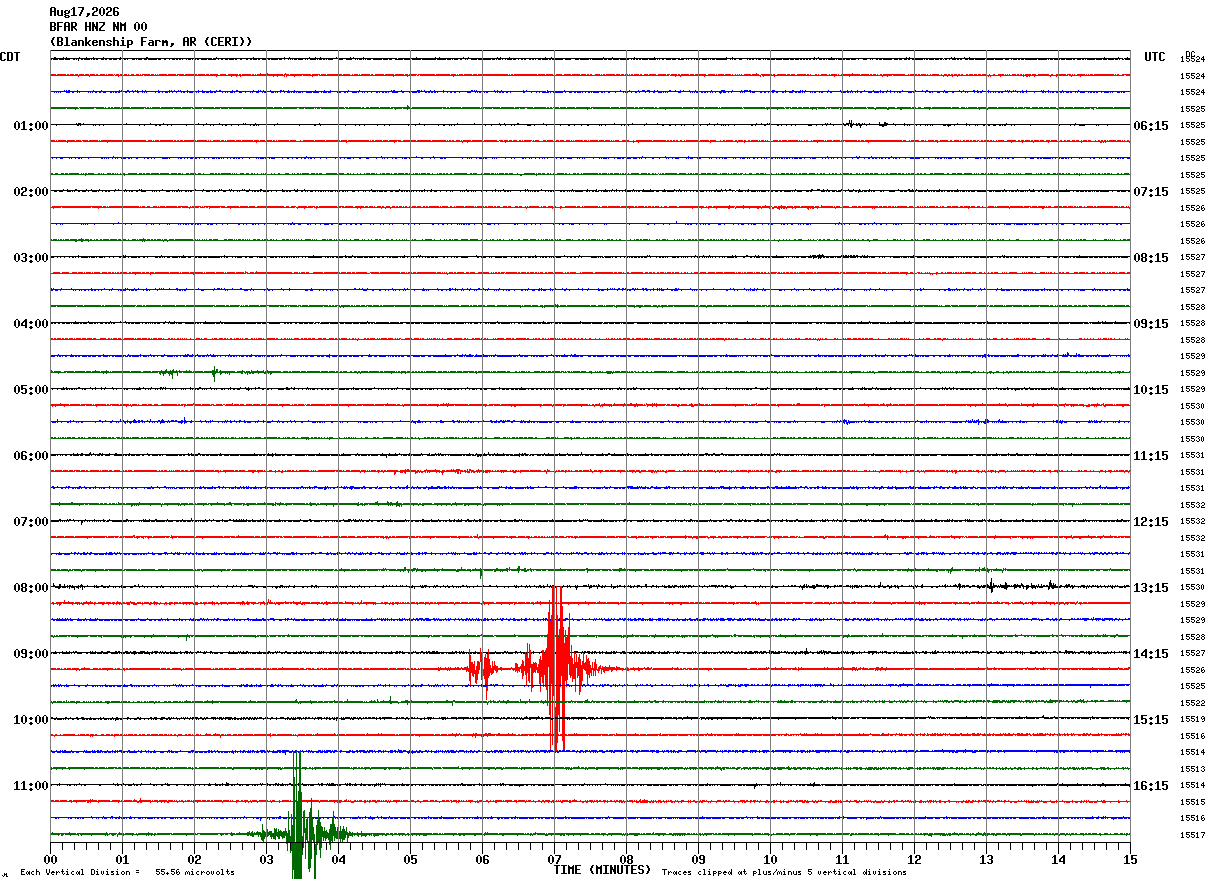Click the Blankenship Farm, AR (CERI) station name
Screen dimensions: 1210x886
click(151, 42)
